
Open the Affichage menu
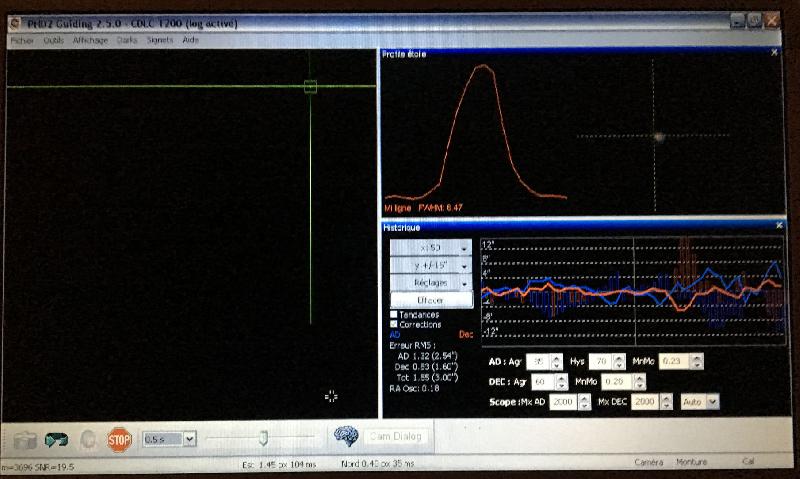(x=90, y=40)
